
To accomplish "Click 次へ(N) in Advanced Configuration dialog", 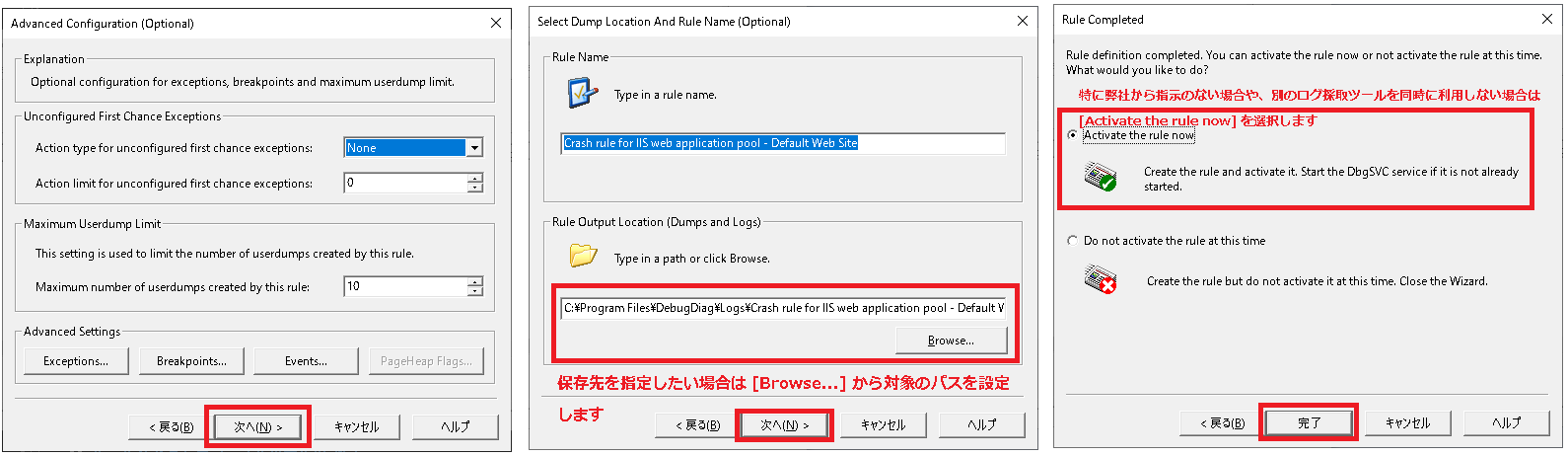I will [257, 427].
